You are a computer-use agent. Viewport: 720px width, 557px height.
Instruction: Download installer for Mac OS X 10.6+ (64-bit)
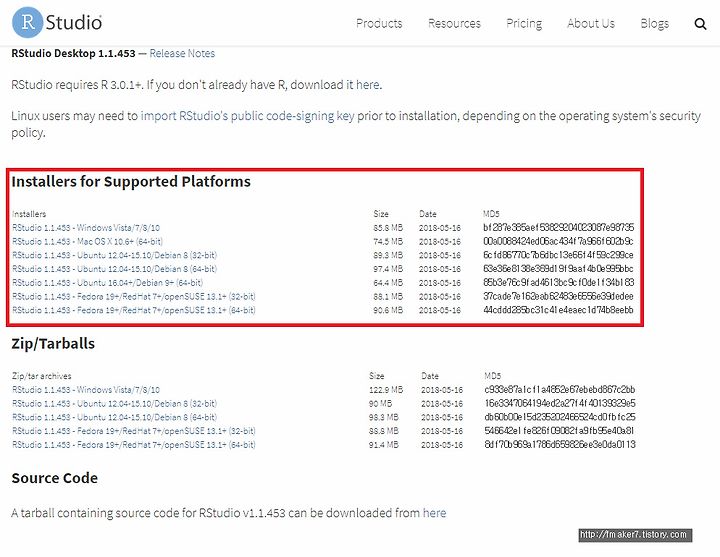[x=87, y=242]
